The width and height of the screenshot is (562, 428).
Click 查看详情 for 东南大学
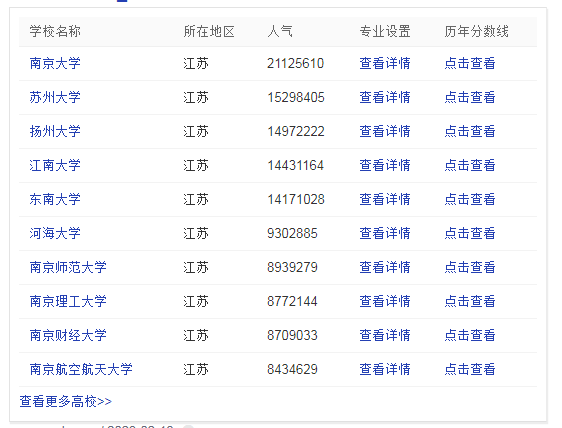pos(385,199)
